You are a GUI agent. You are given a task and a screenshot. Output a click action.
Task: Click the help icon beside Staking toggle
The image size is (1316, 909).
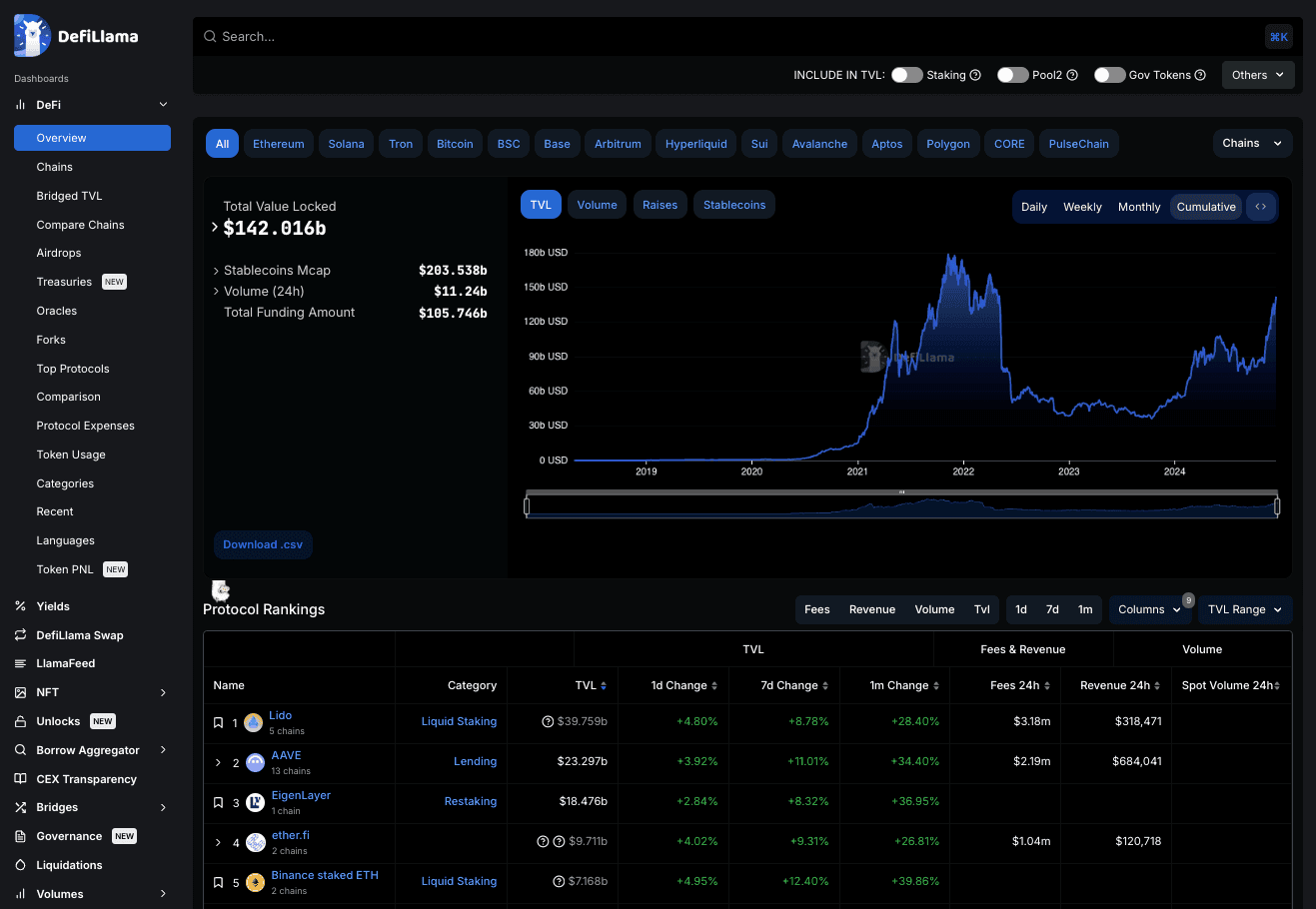pos(975,75)
